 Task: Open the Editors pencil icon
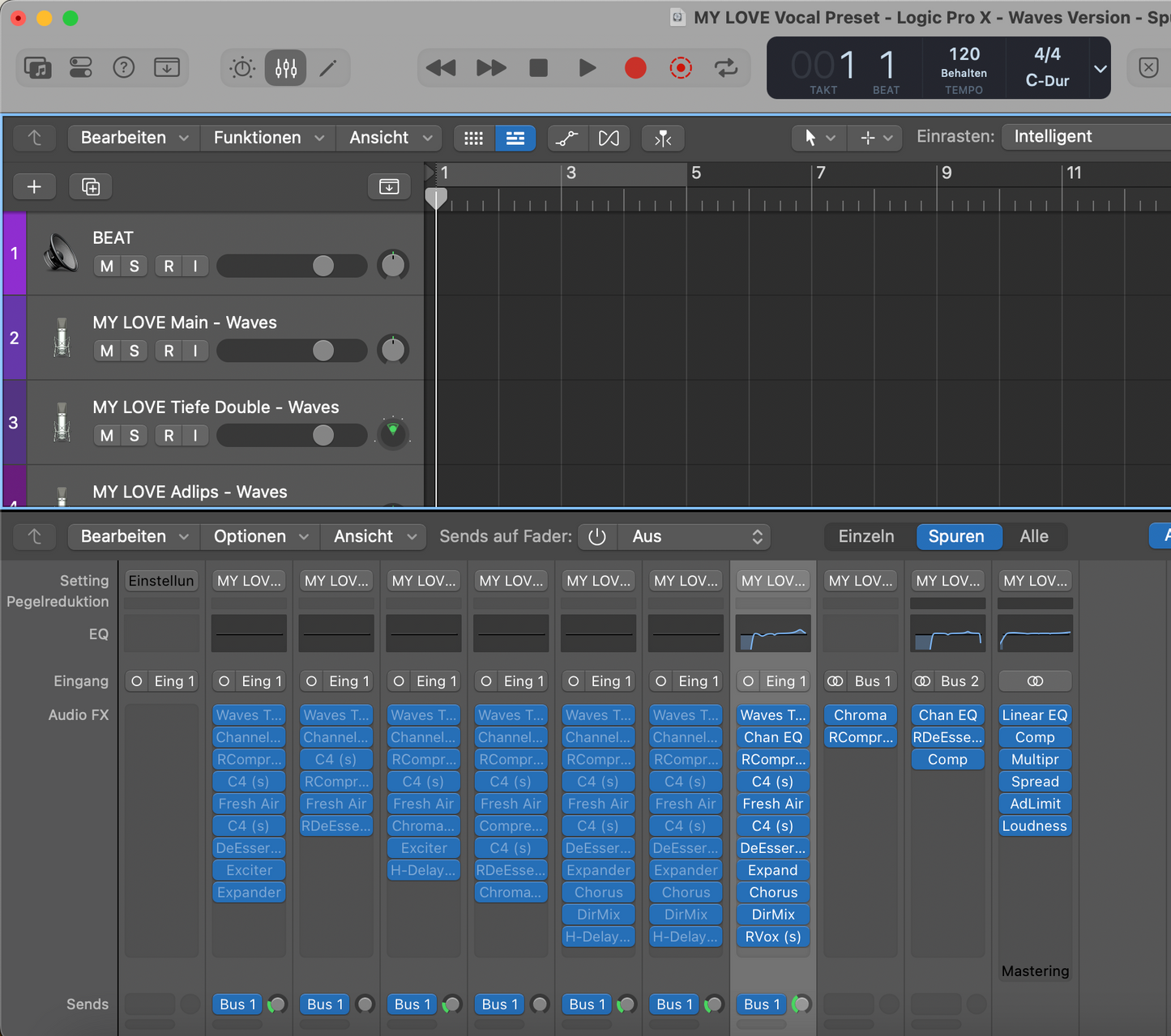pyautogui.click(x=328, y=68)
